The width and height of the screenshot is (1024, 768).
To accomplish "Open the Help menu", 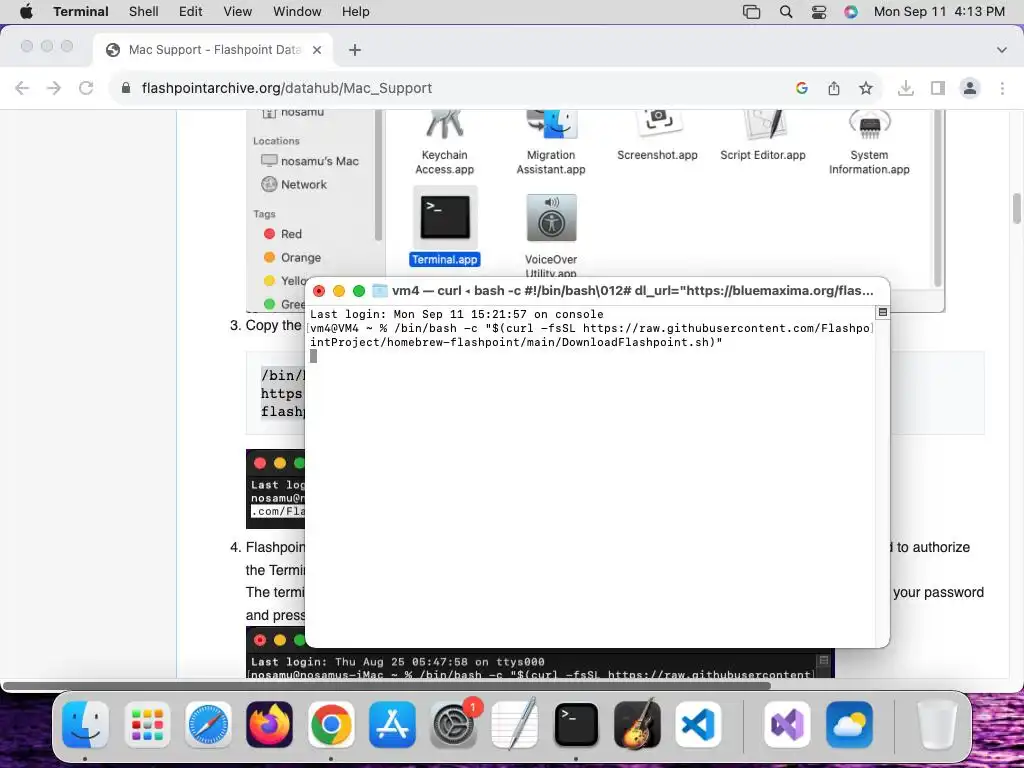I will point(356,12).
